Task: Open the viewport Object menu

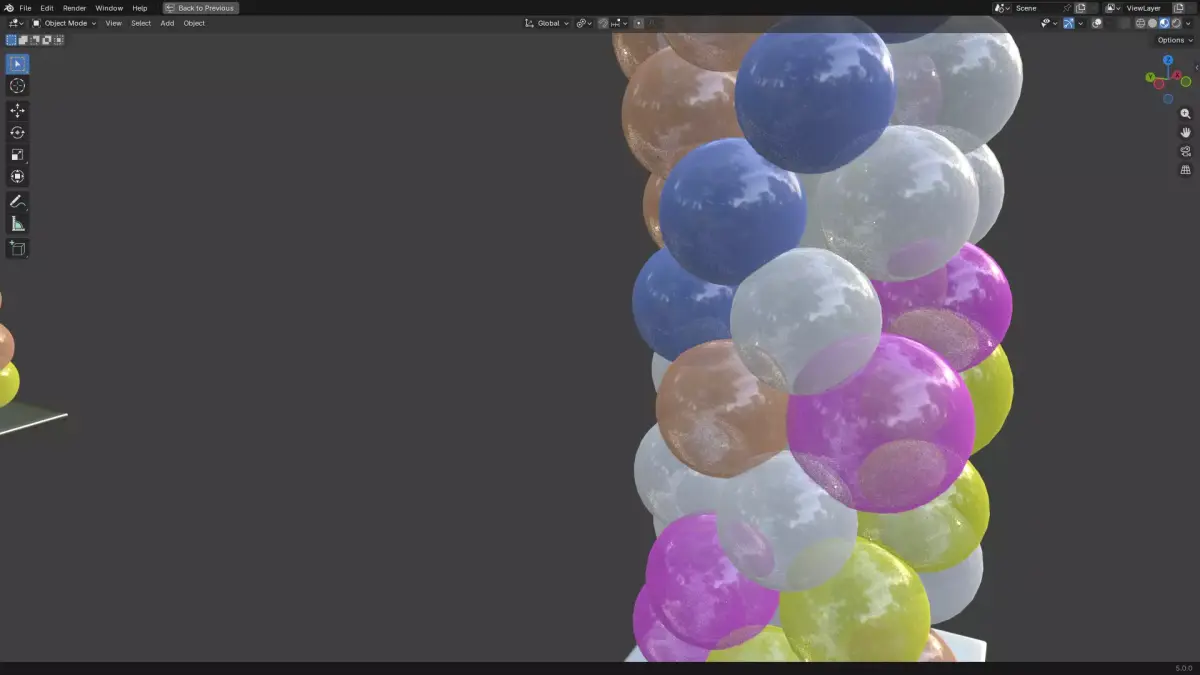Action: 194,23
